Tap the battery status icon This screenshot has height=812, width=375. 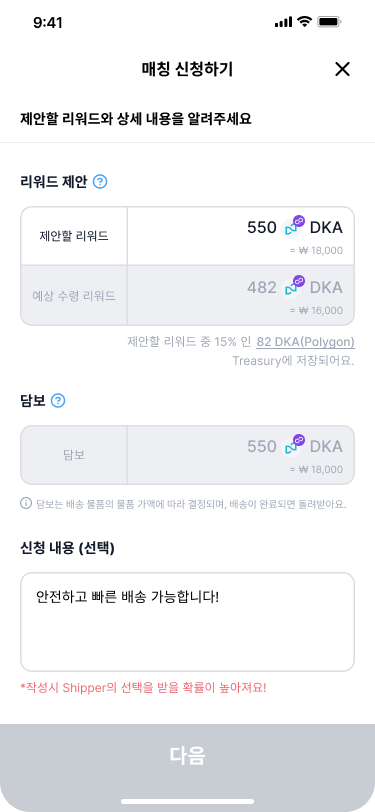click(x=328, y=22)
